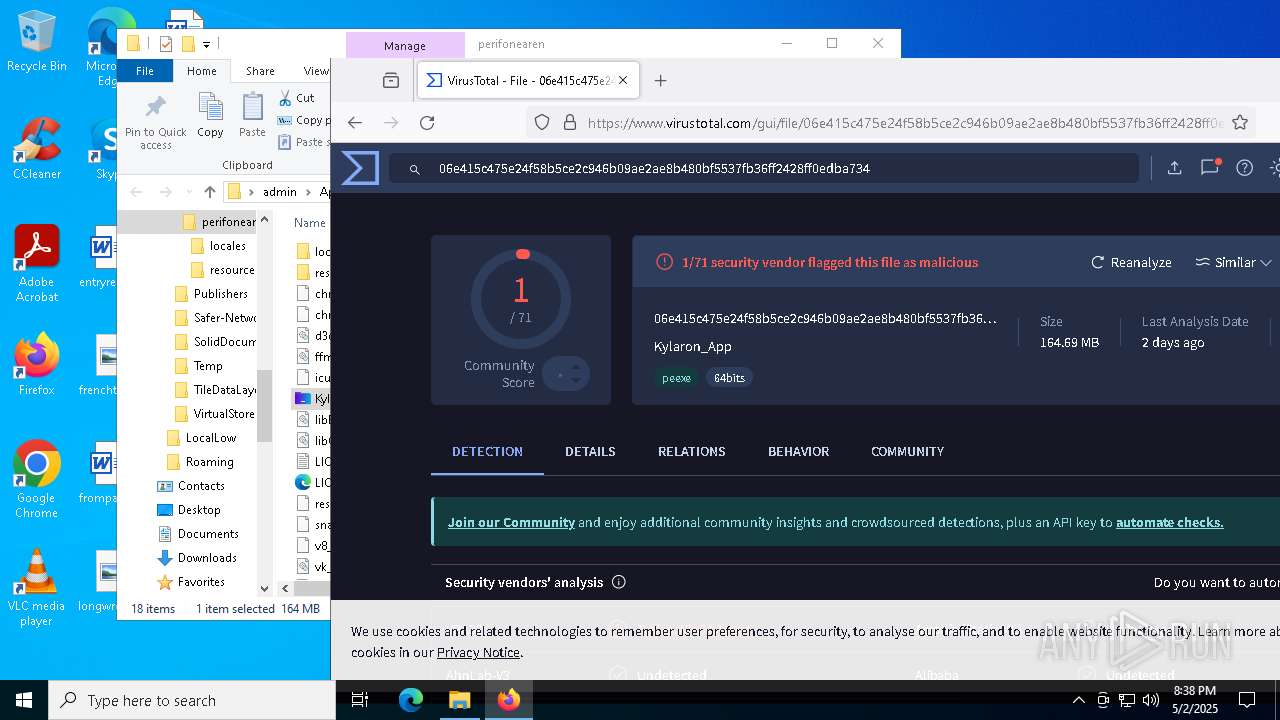Open the Privacy Notice link

click(x=478, y=652)
